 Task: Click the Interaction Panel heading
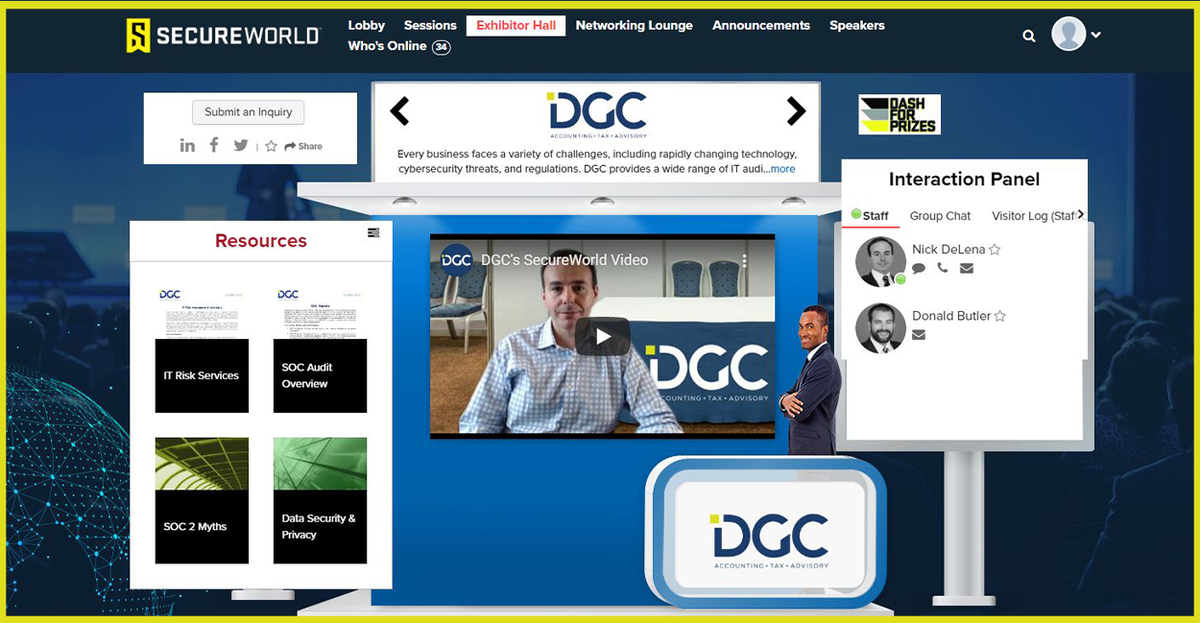(x=964, y=179)
